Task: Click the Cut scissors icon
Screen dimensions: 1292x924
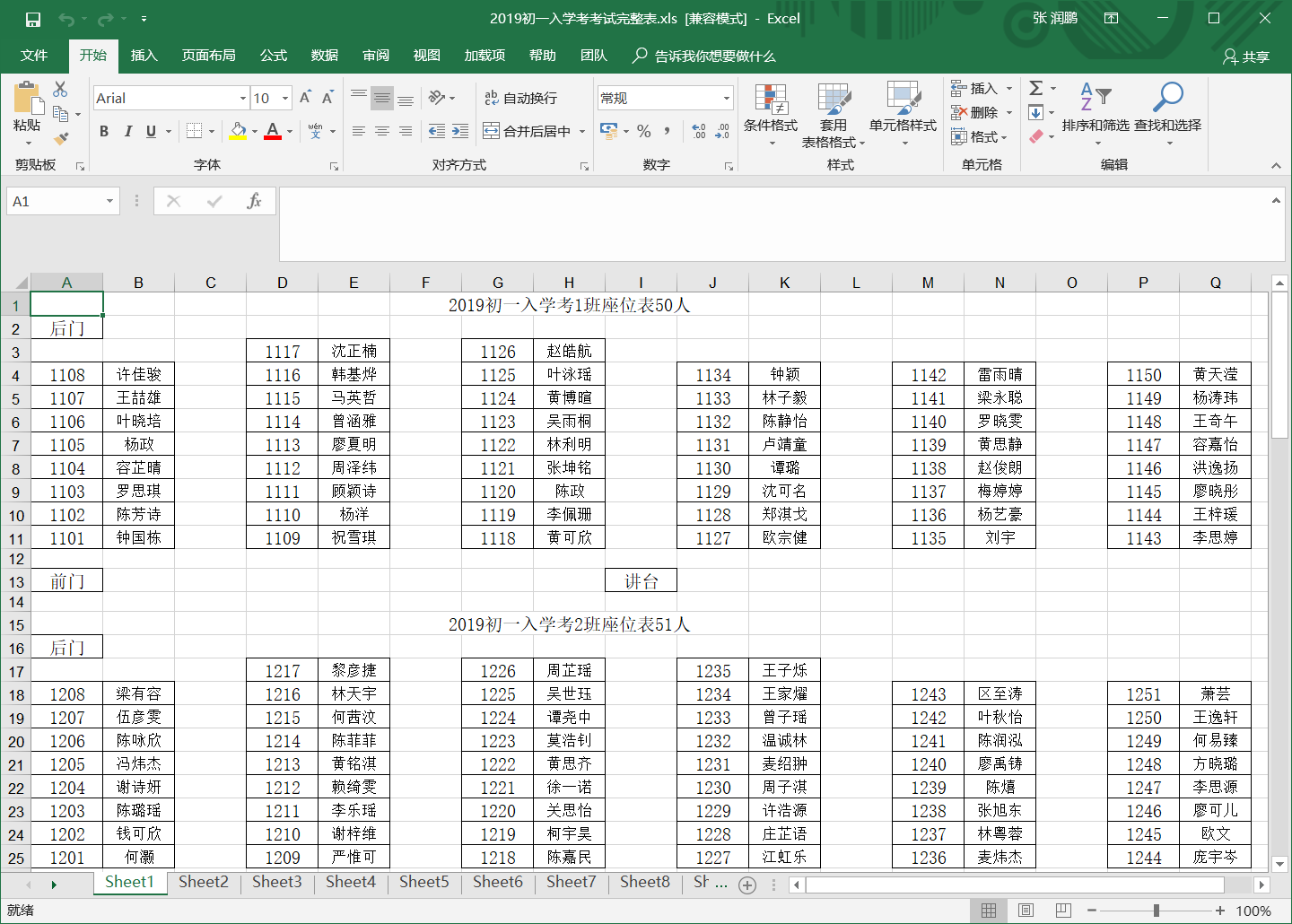Action: click(60, 89)
